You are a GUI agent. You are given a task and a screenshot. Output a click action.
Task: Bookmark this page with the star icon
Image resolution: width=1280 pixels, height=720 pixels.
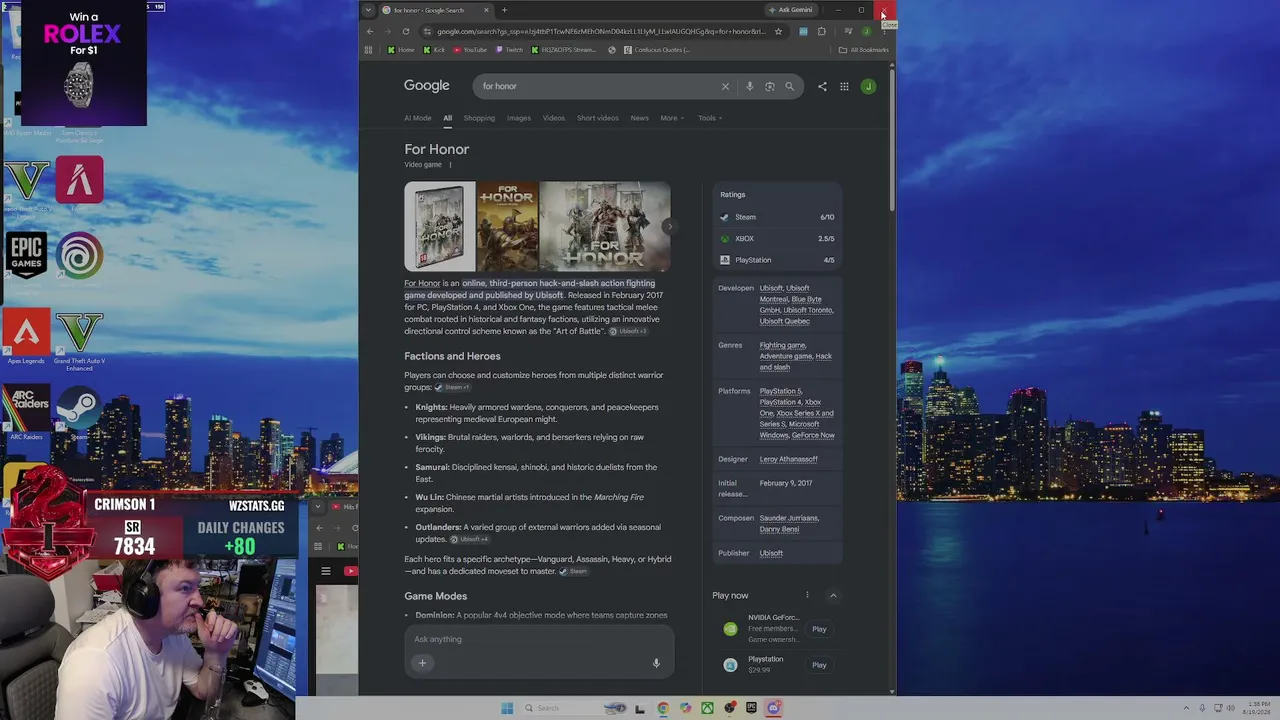point(778,31)
